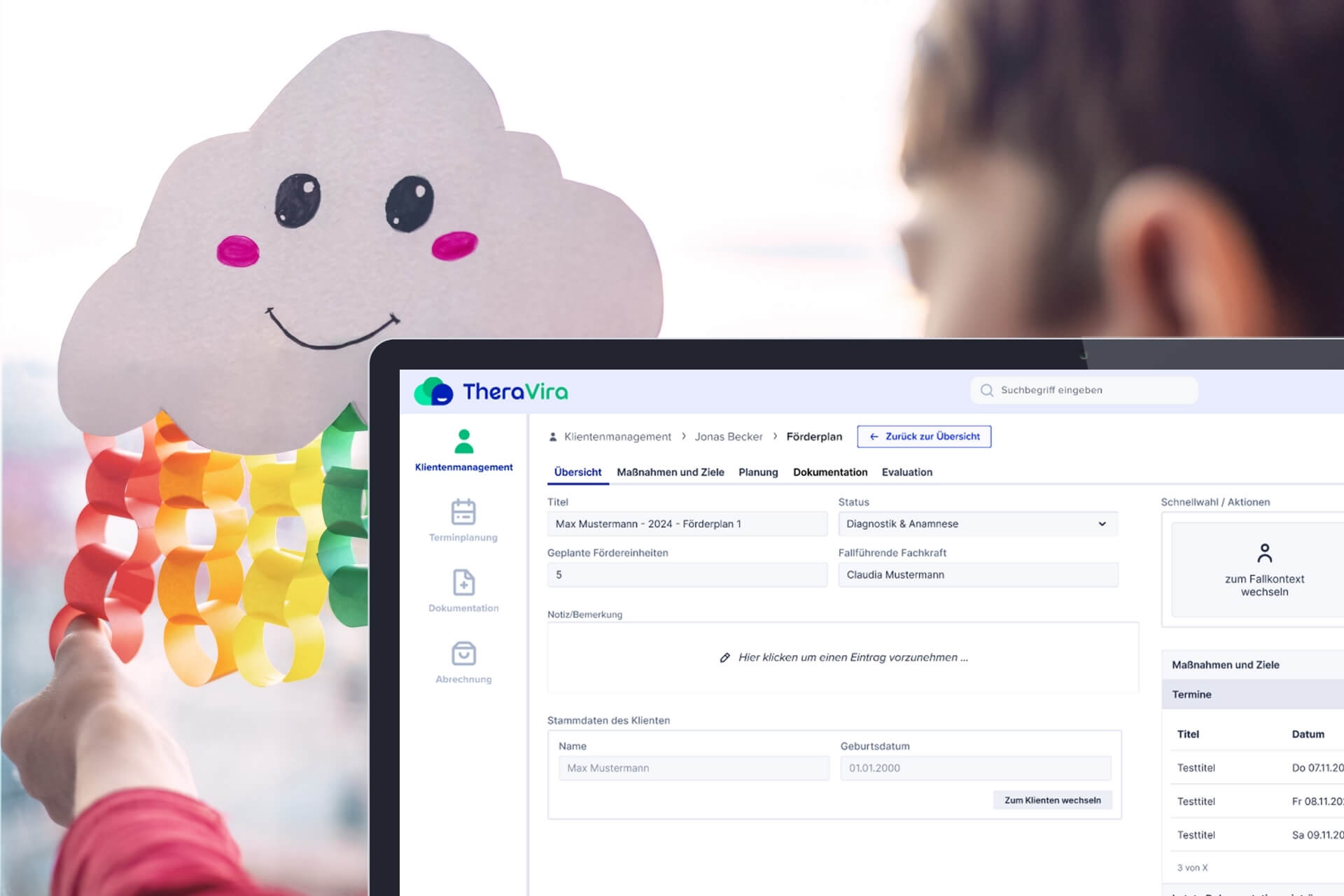This screenshot has height=896, width=1344.
Task: Open Abrechnung billing icon
Action: point(463,653)
